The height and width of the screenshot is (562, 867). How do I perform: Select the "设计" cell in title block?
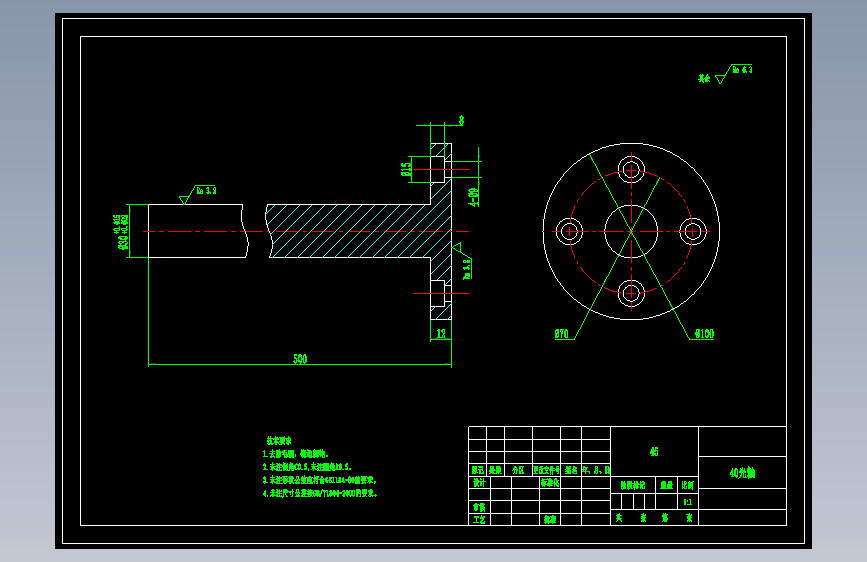click(479, 483)
